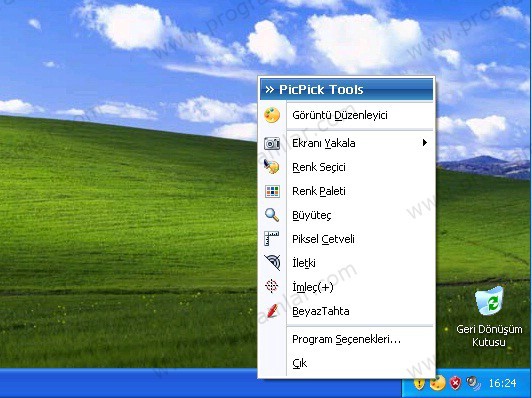Image resolution: width=532 pixels, height=398 pixels.
Task: Click the yellow security shield tray icon
Action: pos(419,383)
